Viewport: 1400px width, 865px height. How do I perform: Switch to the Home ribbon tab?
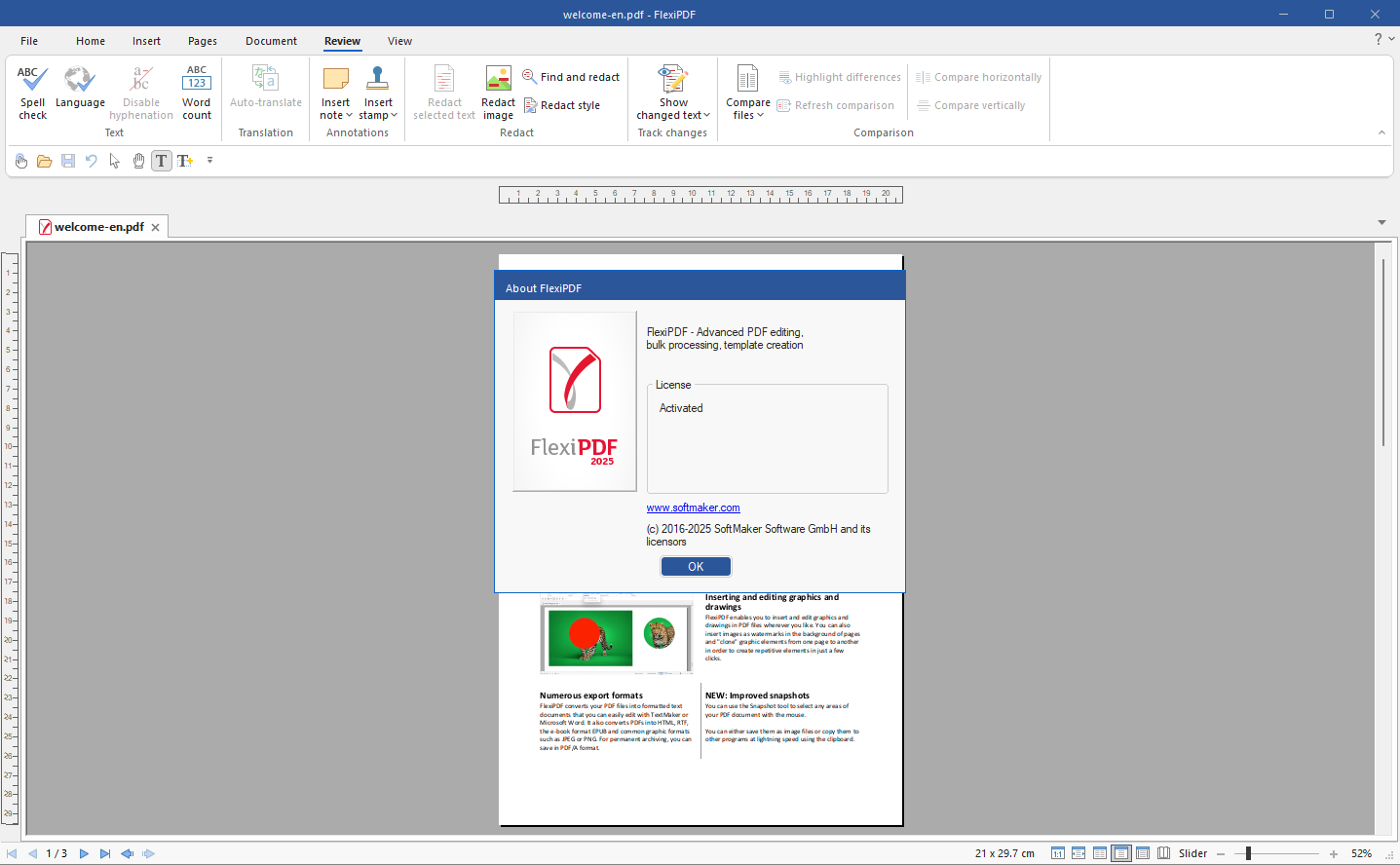point(91,41)
